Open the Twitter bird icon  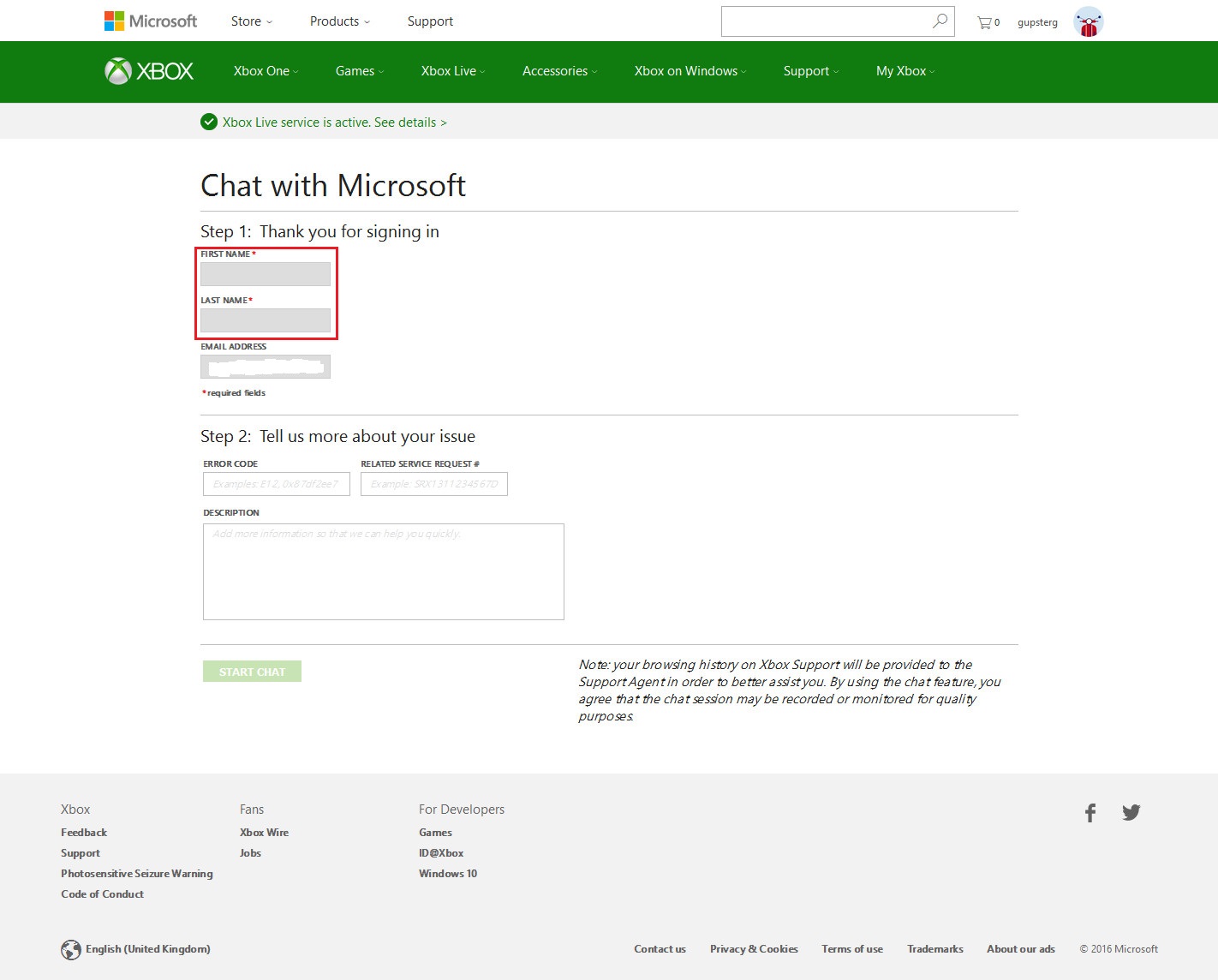[1131, 812]
